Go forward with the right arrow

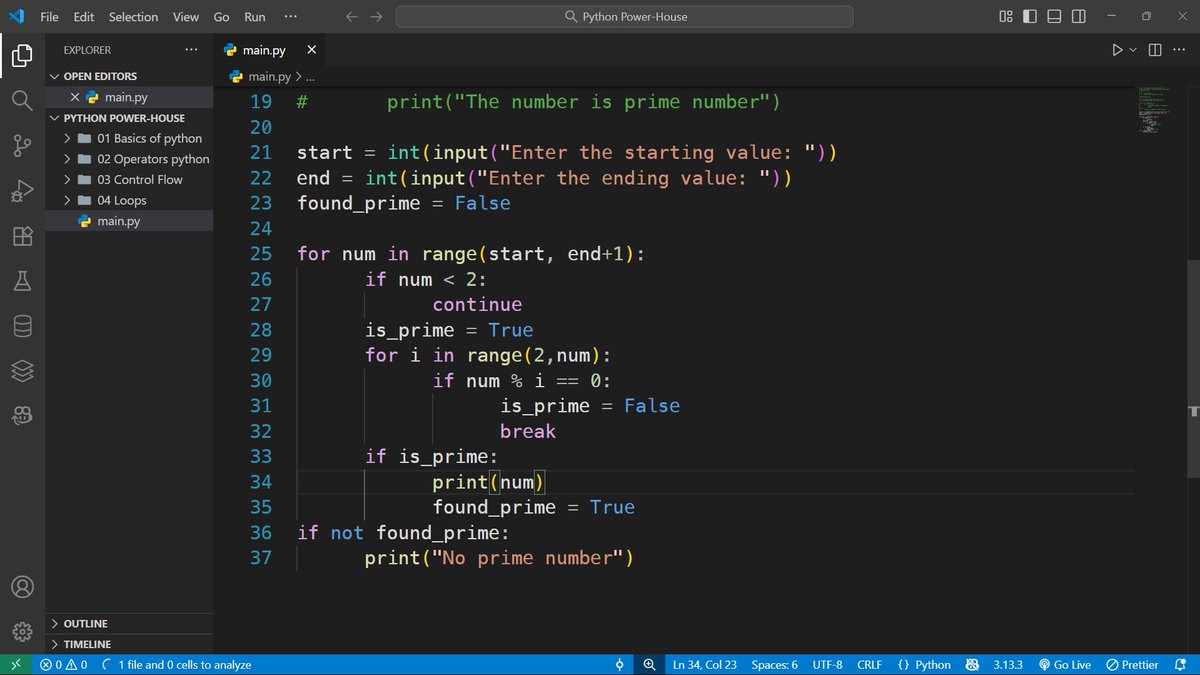coord(376,17)
